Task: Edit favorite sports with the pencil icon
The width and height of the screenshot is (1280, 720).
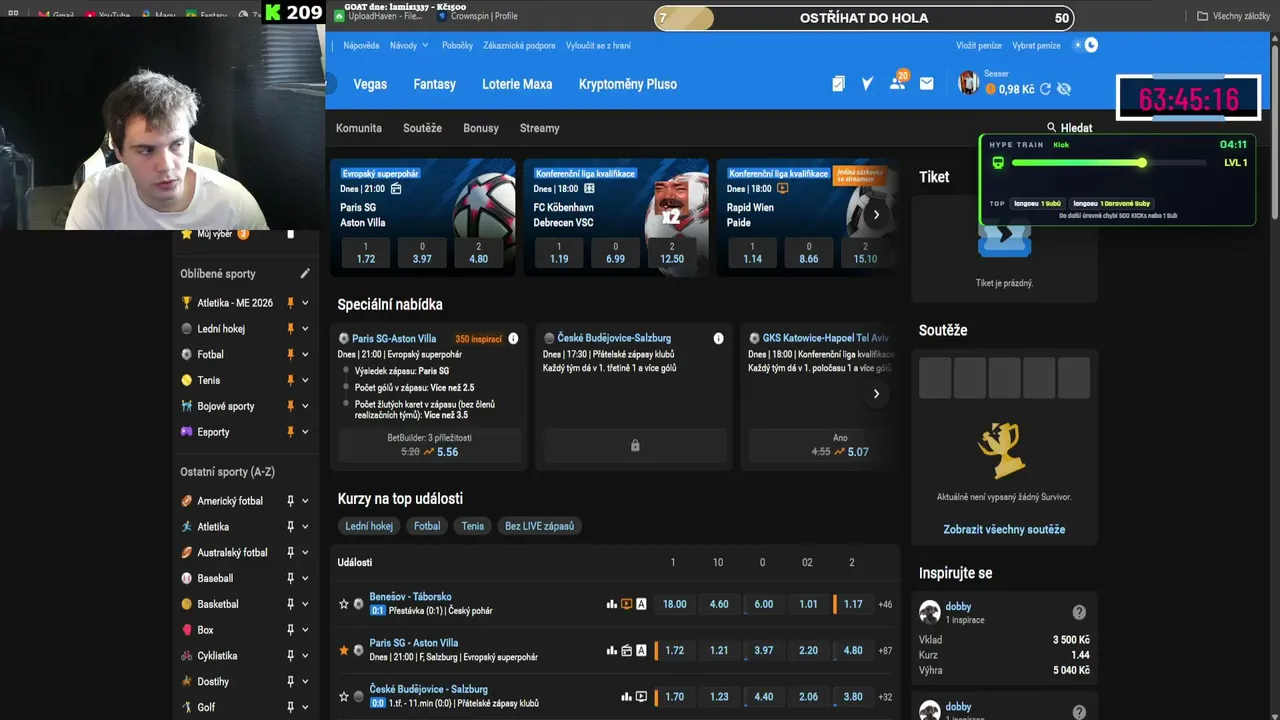Action: pos(305,273)
